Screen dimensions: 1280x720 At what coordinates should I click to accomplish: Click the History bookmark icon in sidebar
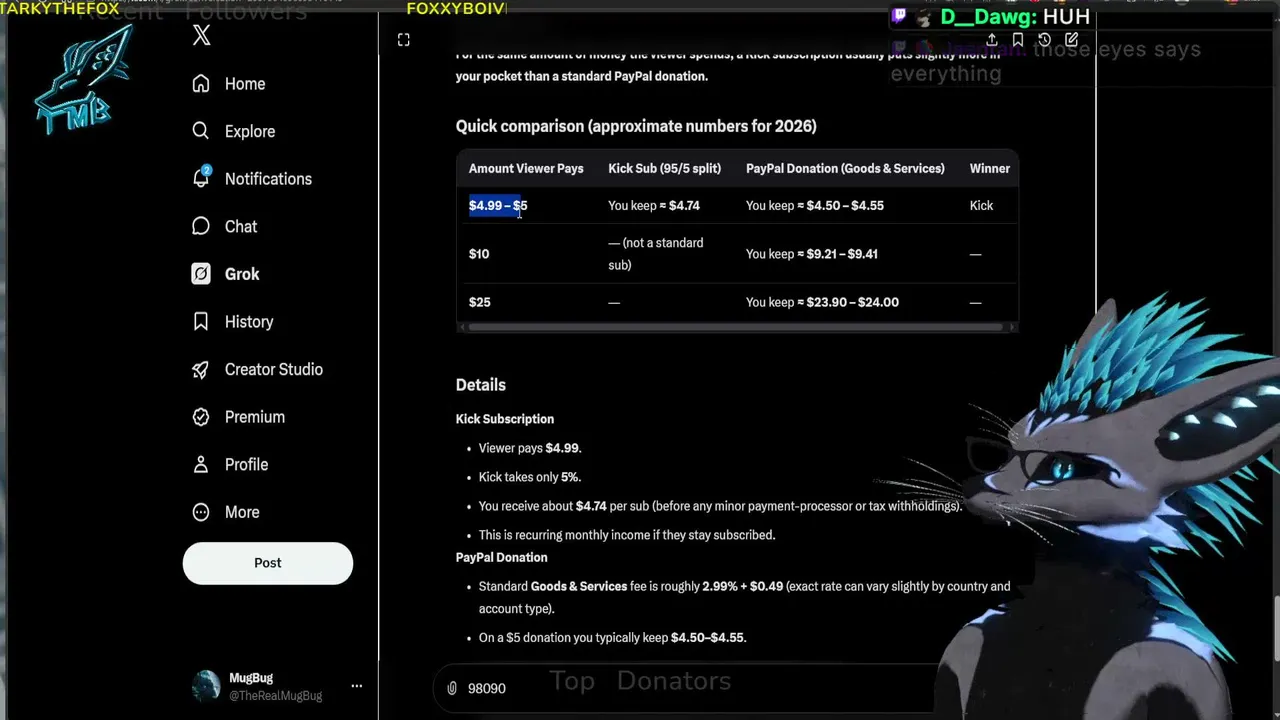201,321
